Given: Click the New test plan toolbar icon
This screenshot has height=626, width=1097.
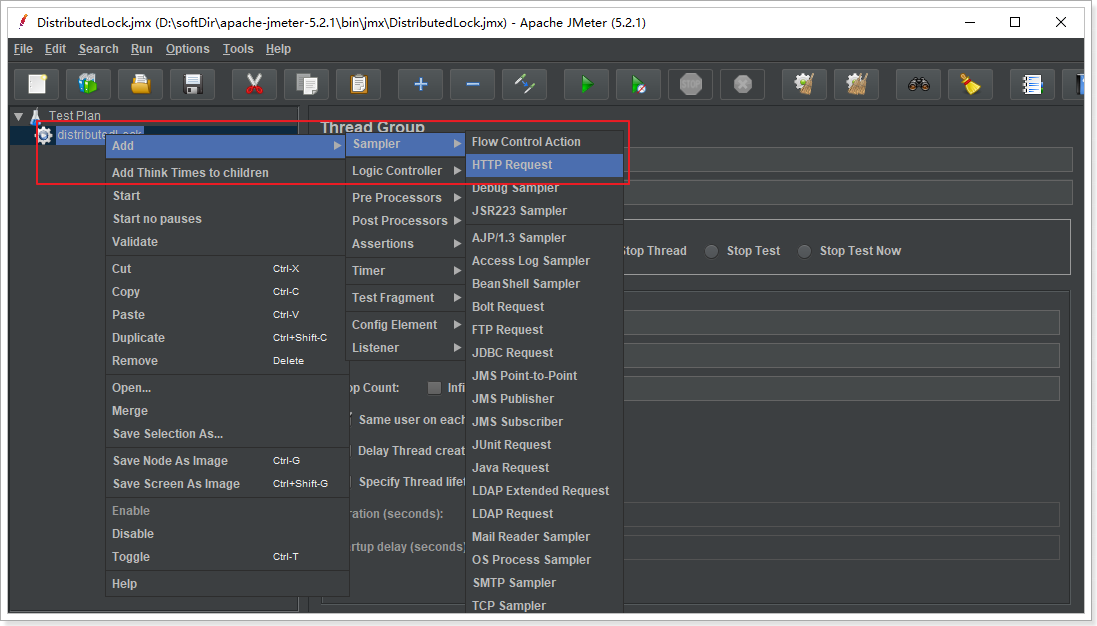Looking at the screenshot, I should (x=37, y=85).
